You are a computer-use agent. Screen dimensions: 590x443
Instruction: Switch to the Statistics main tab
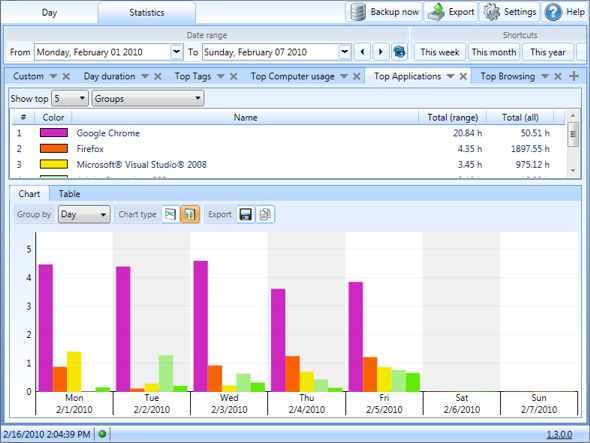147,13
